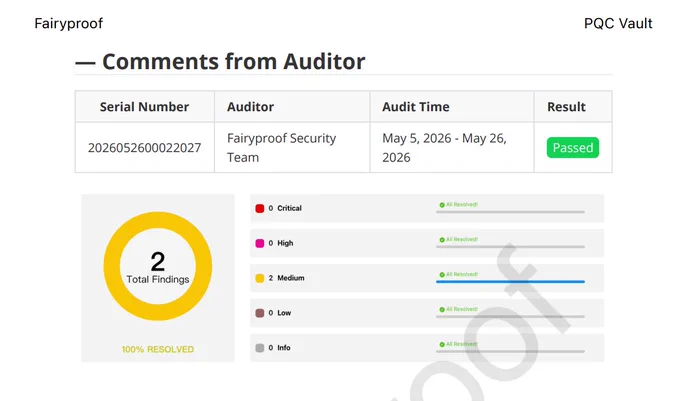
Task: Click the green check icon in Info row
Action: [442, 344]
